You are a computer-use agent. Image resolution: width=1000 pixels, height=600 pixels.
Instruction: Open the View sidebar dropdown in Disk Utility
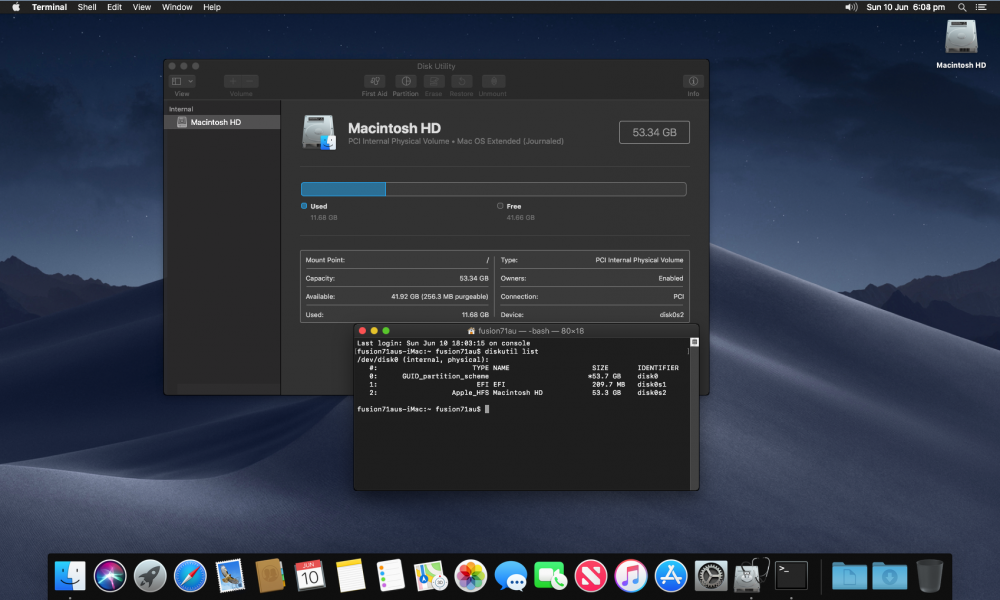(182, 82)
